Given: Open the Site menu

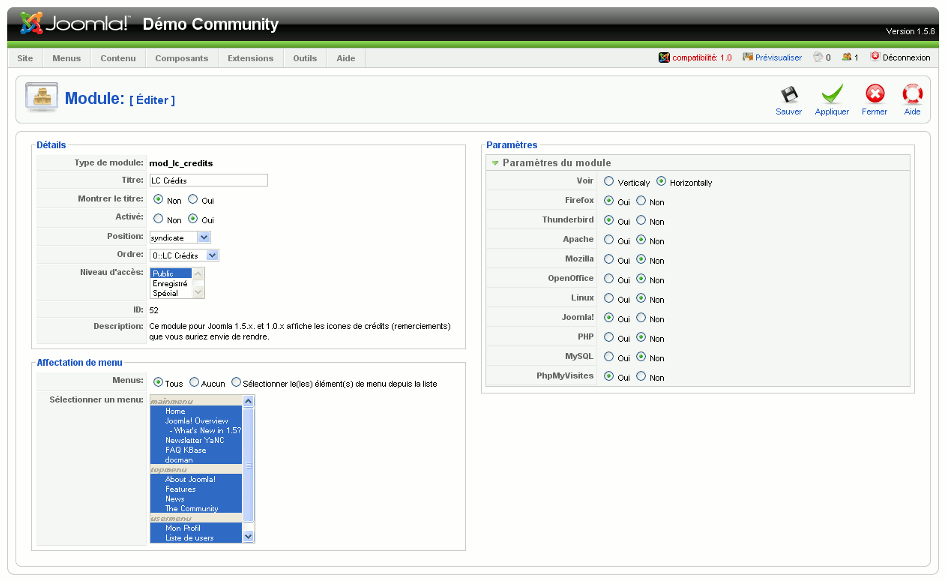Looking at the screenshot, I should [25, 58].
